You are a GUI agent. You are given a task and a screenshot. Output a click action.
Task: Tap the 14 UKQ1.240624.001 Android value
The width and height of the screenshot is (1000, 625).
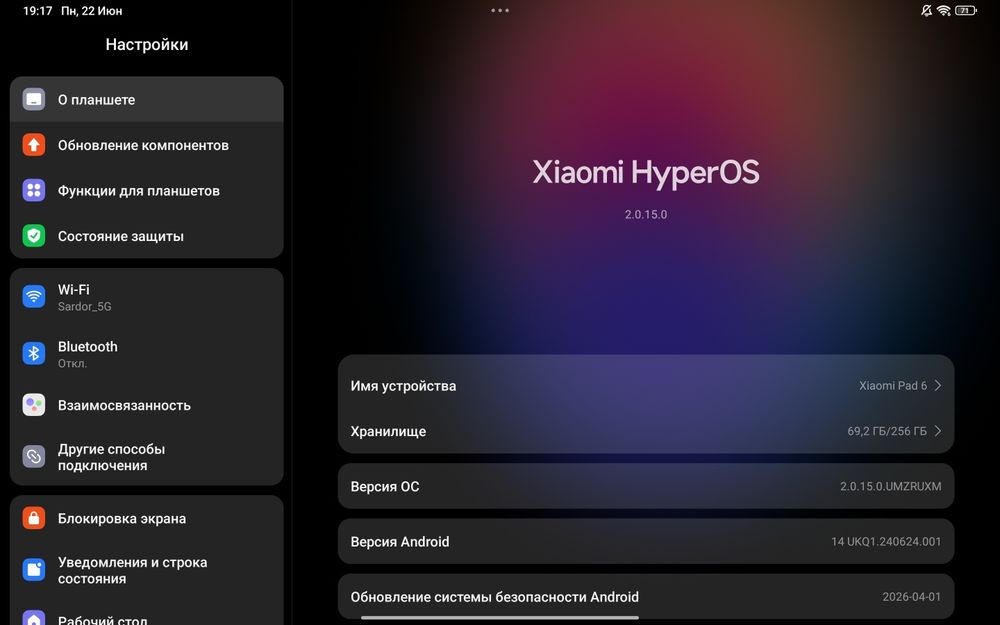(x=886, y=541)
